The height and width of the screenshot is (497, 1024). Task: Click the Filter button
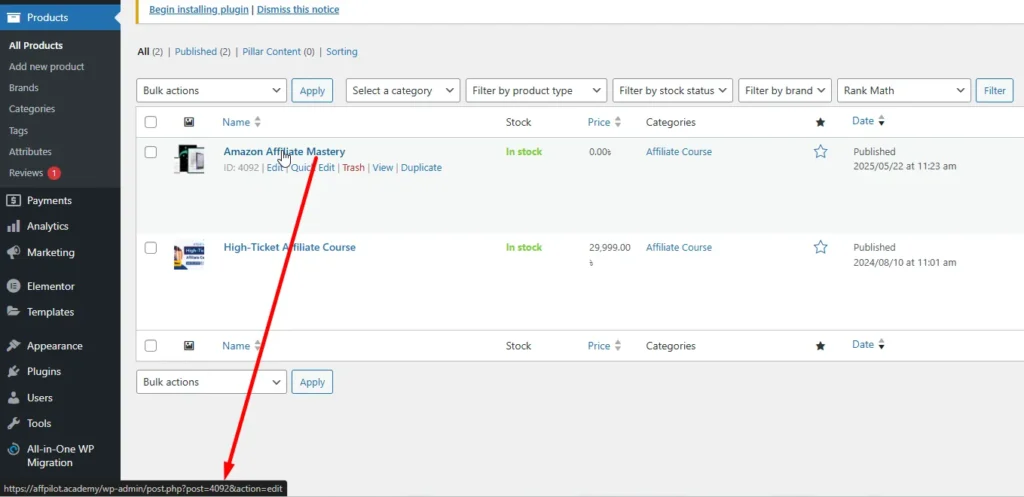click(995, 91)
